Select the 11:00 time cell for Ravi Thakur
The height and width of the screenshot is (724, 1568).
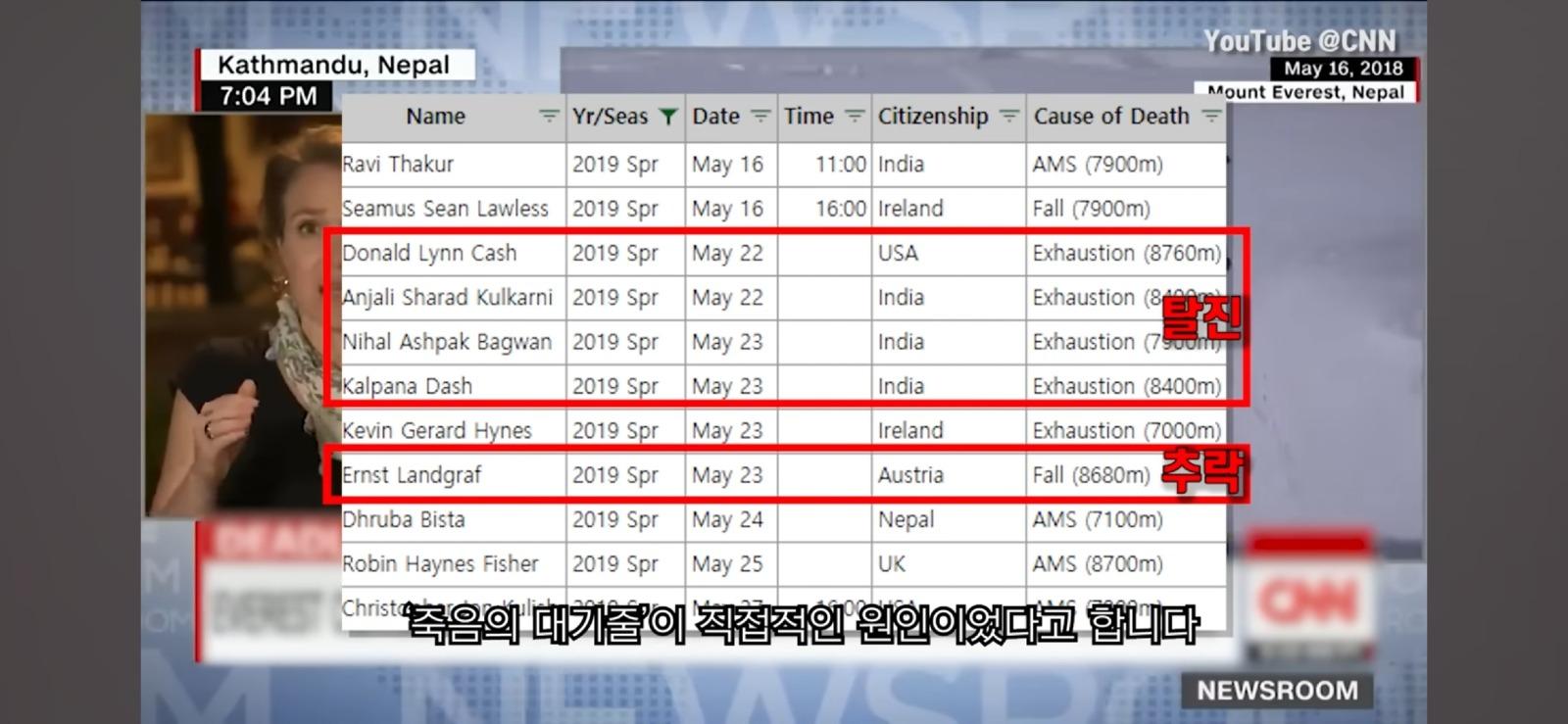point(825,165)
